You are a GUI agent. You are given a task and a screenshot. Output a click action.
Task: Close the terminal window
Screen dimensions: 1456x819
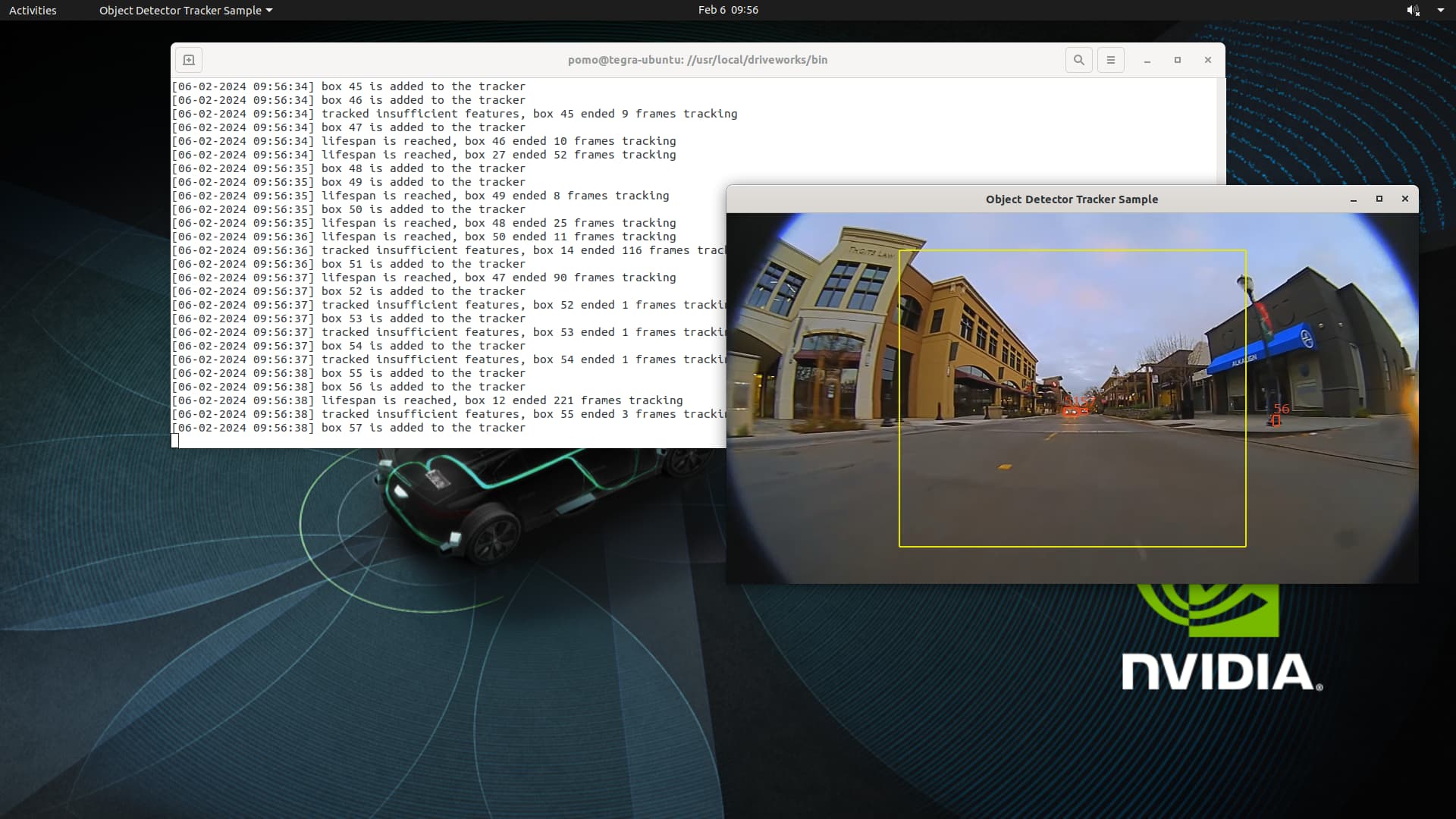pos(1208,60)
